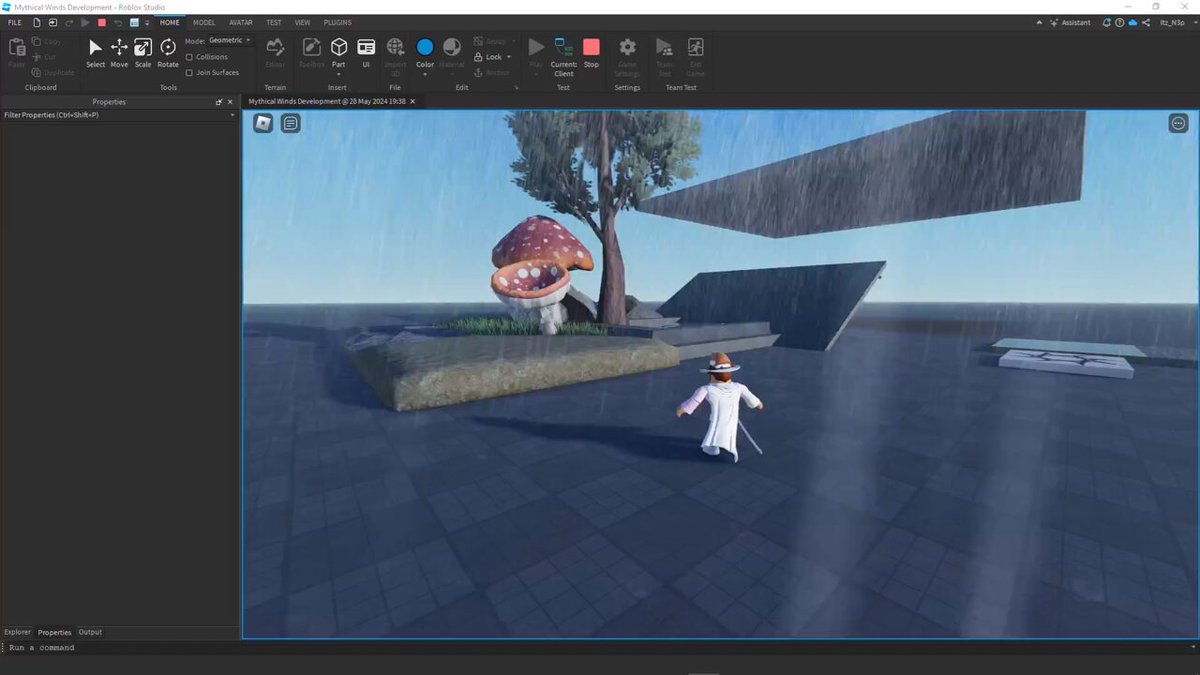
Task: Open the Properties filter dropdown arrow
Action: [x=233, y=115]
